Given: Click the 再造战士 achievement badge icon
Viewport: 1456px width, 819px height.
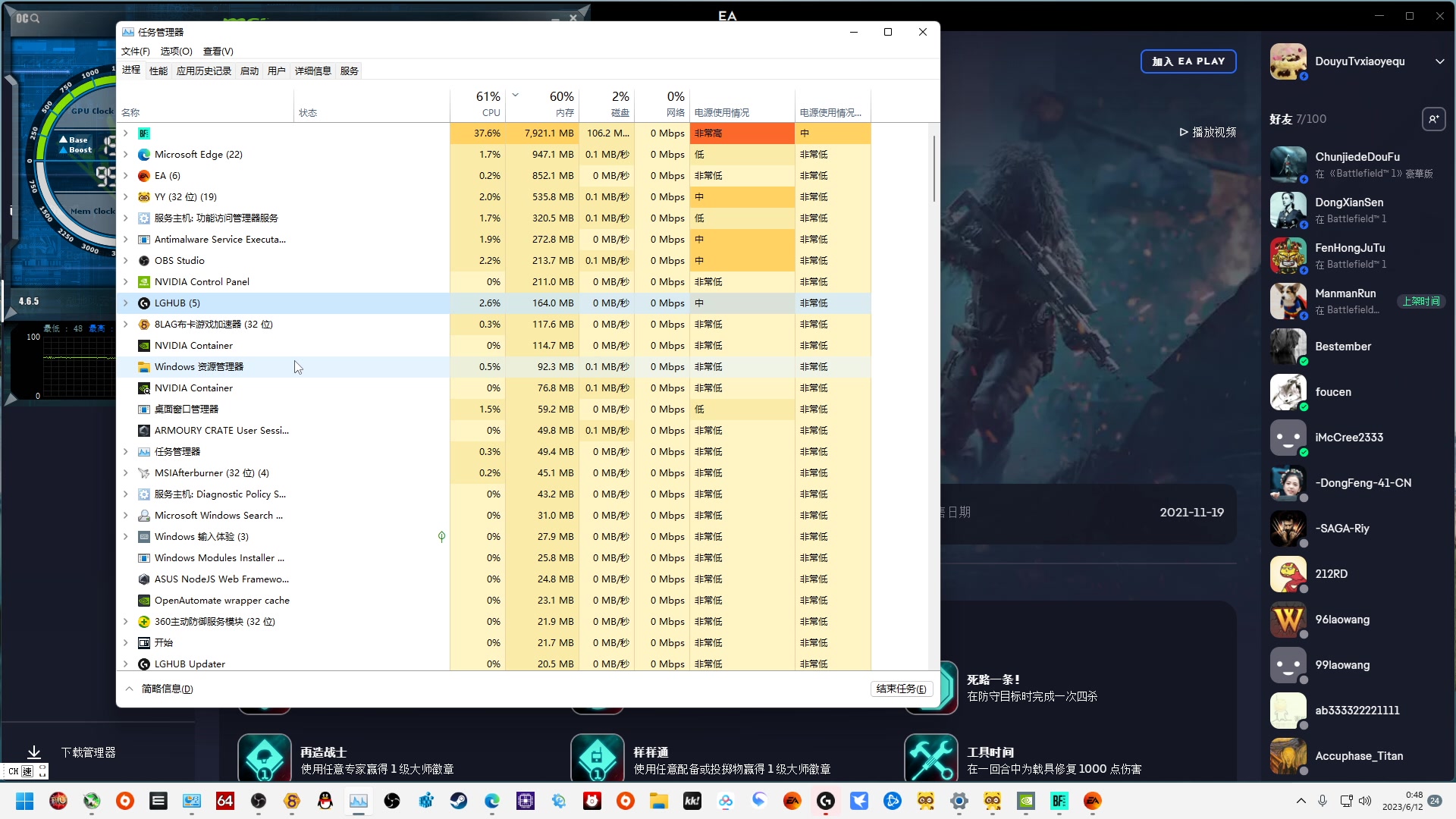Looking at the screenshot, I should pos(265,758).
